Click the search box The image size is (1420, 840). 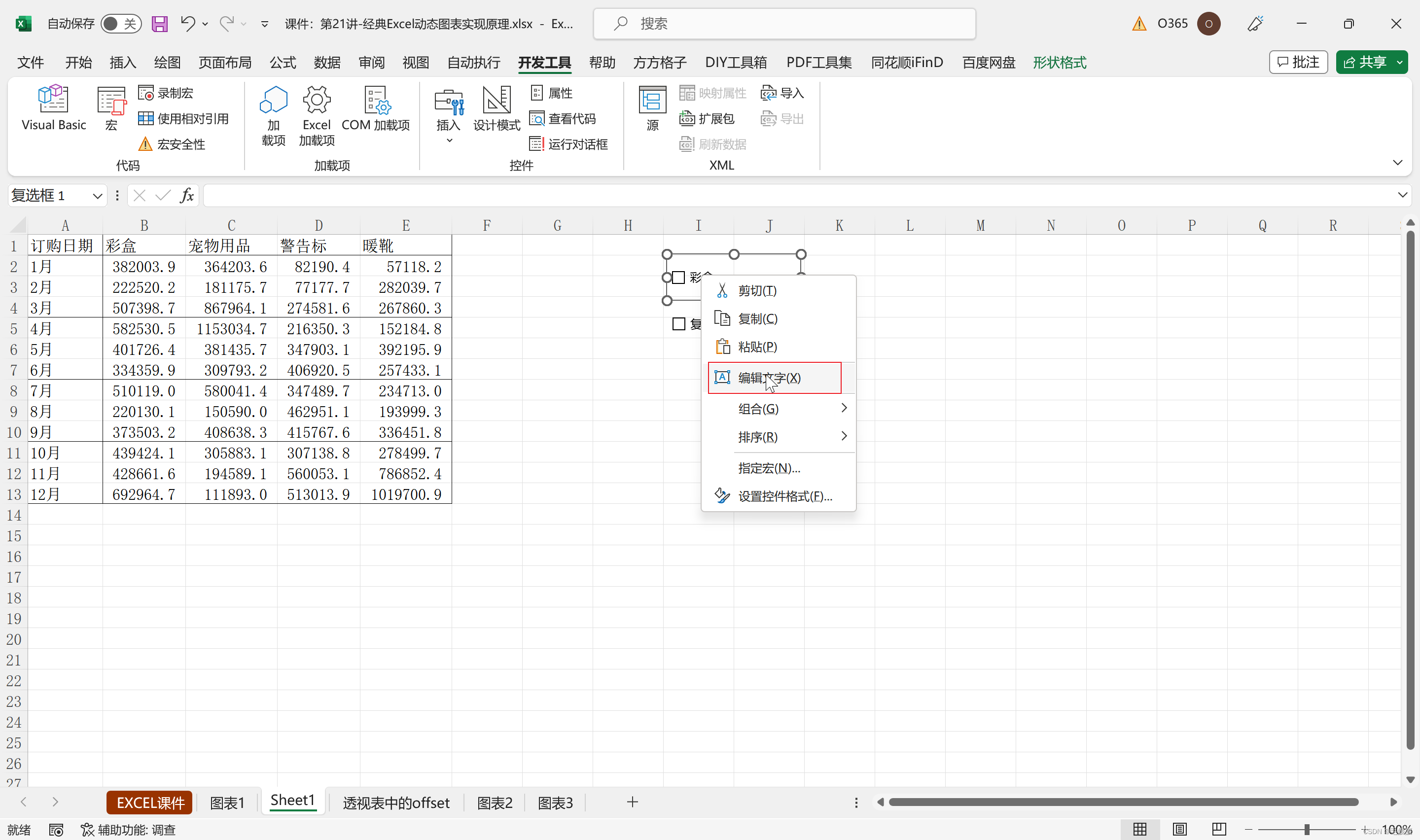[x=784, y=24]
